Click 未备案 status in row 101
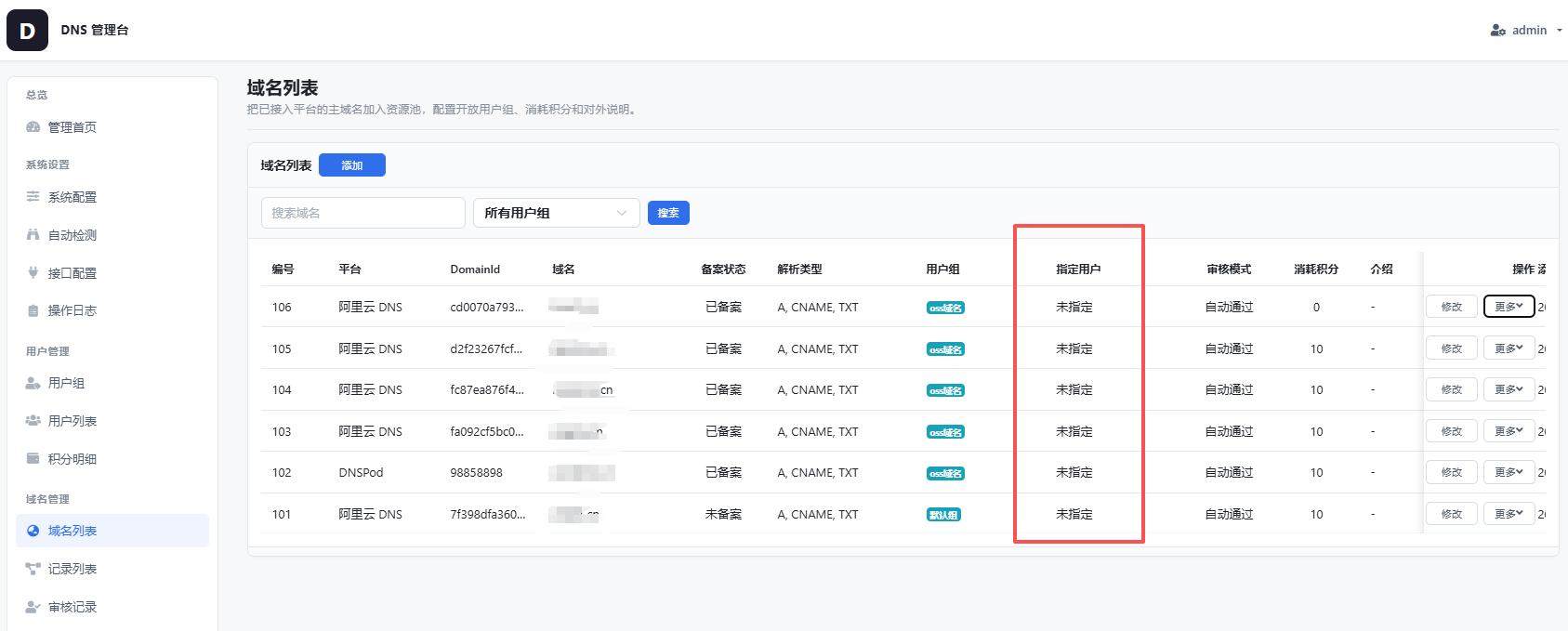The width and height of the screenshot is (1568, 631). pos(723,514)
